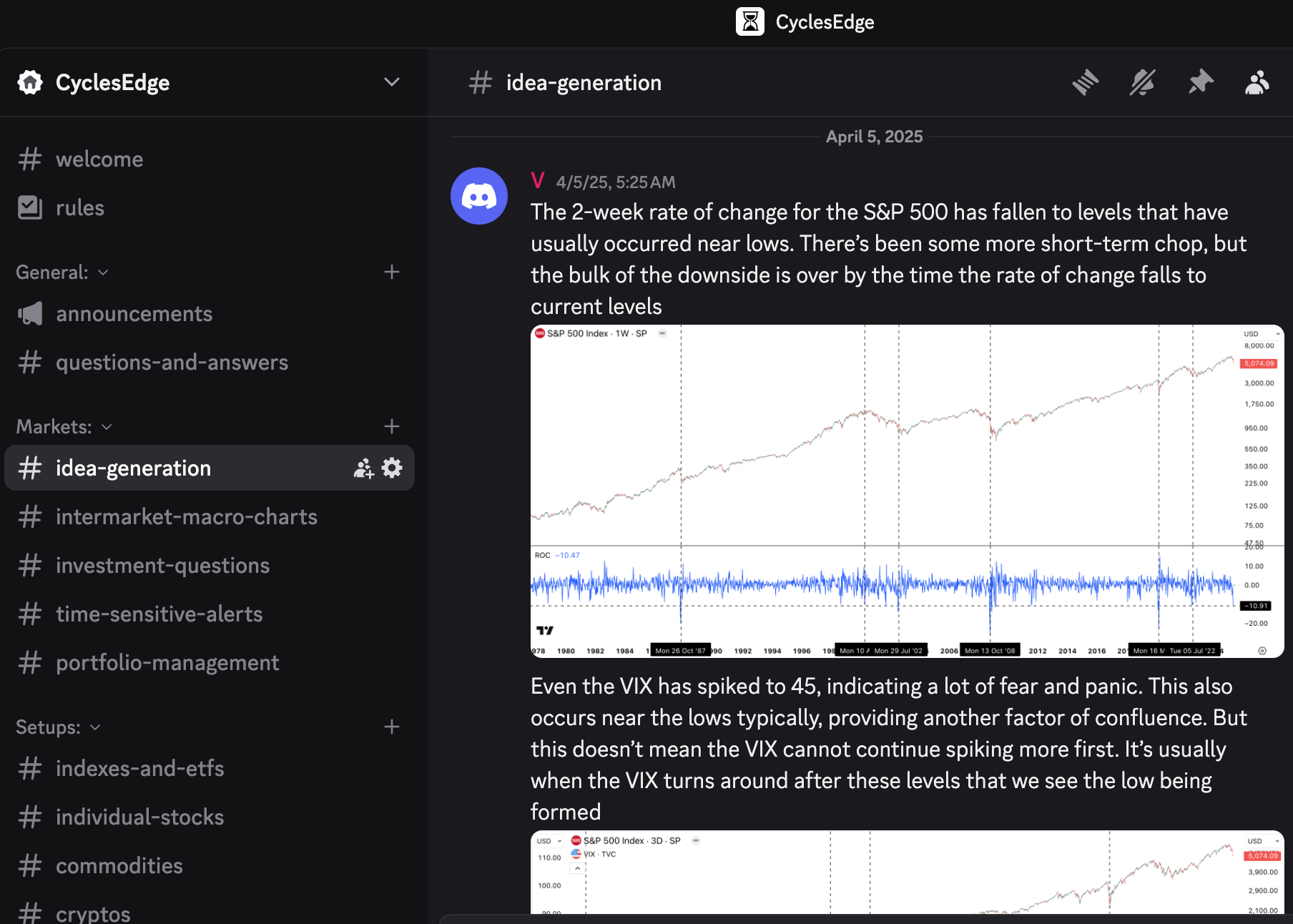The image size is (1293, 924).
Task: Click hash icon beside welcome channel
Action: [30, 159]
